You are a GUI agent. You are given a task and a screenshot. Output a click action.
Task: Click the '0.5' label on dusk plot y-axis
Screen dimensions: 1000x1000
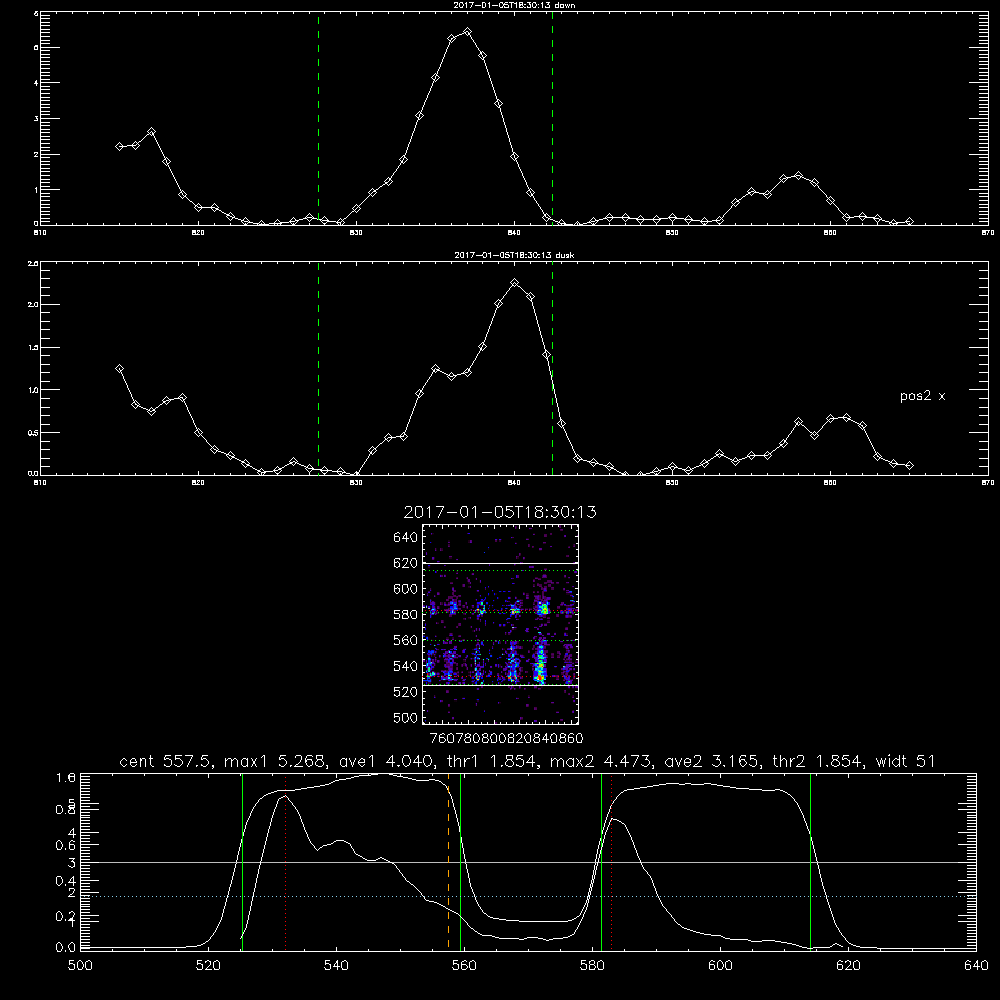[x=33, y=432]
